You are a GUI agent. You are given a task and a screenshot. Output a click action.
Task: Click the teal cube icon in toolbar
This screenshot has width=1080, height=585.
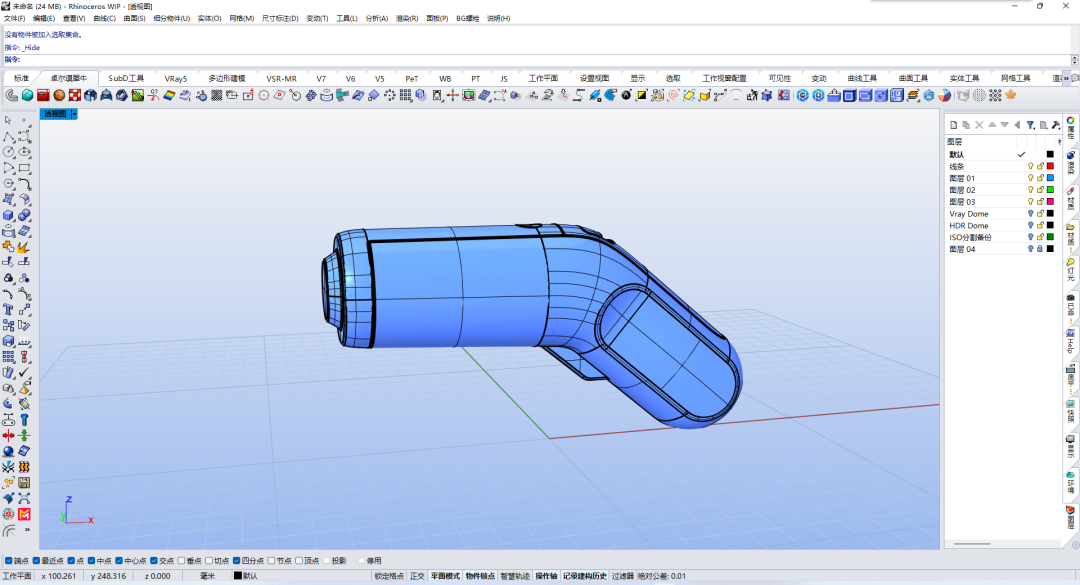[x=27, y=95]
